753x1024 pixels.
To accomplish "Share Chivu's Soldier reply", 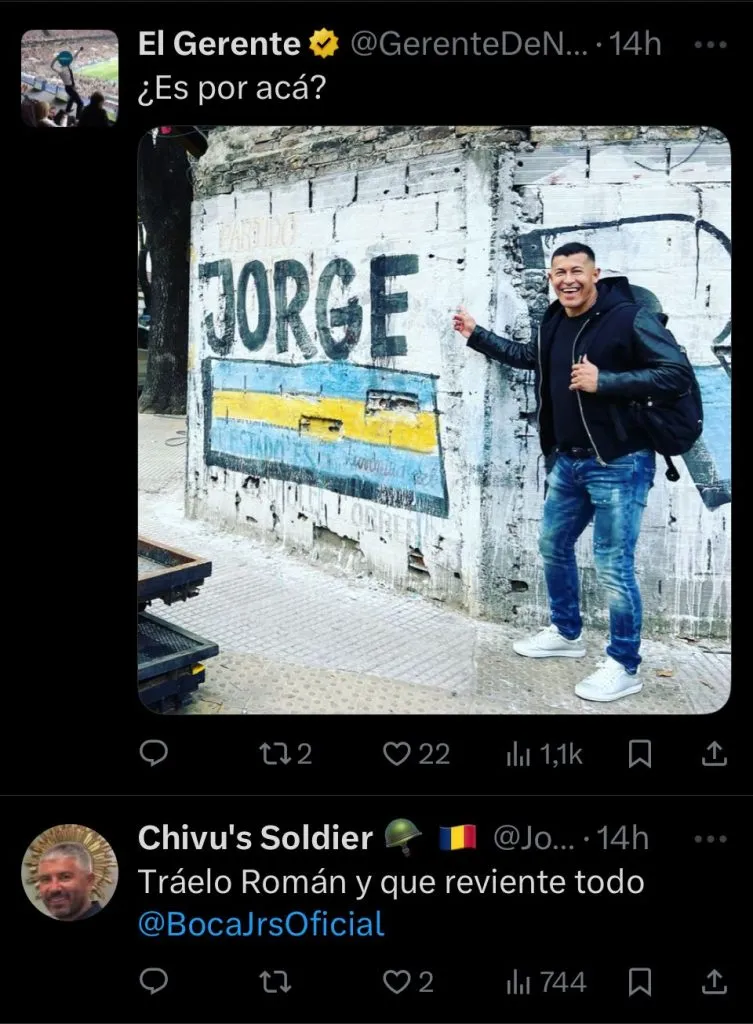I will point(714,982).
